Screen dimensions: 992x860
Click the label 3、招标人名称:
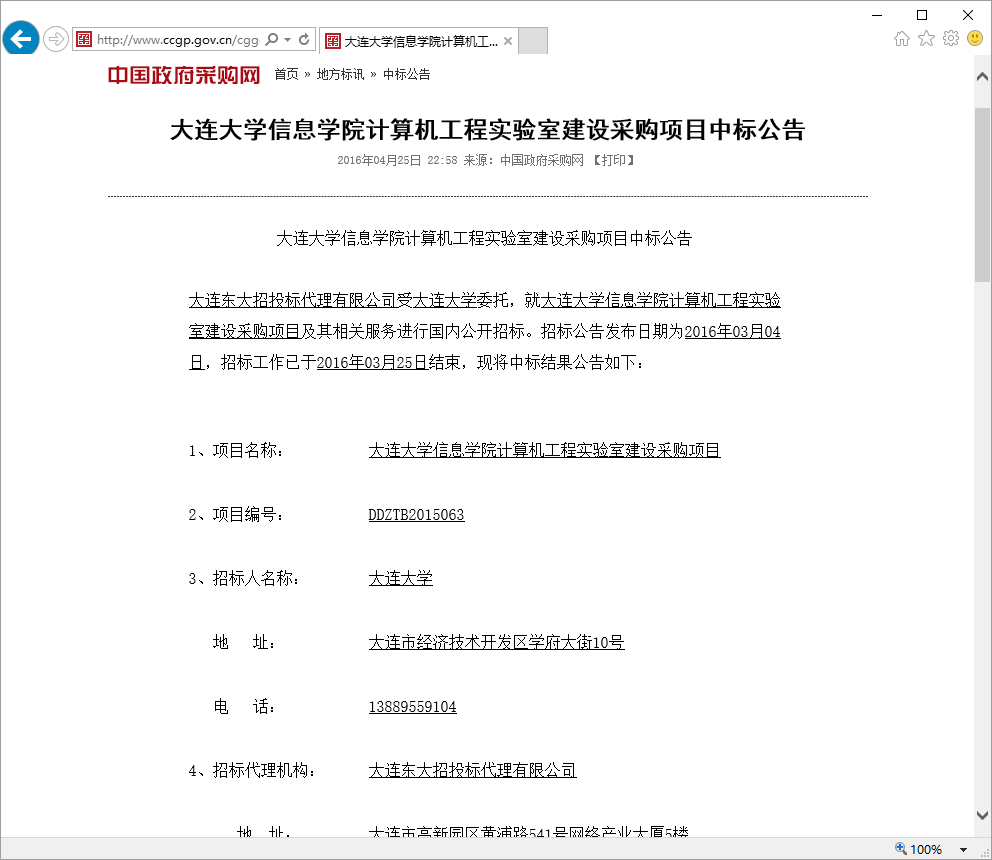click(244, 578)
